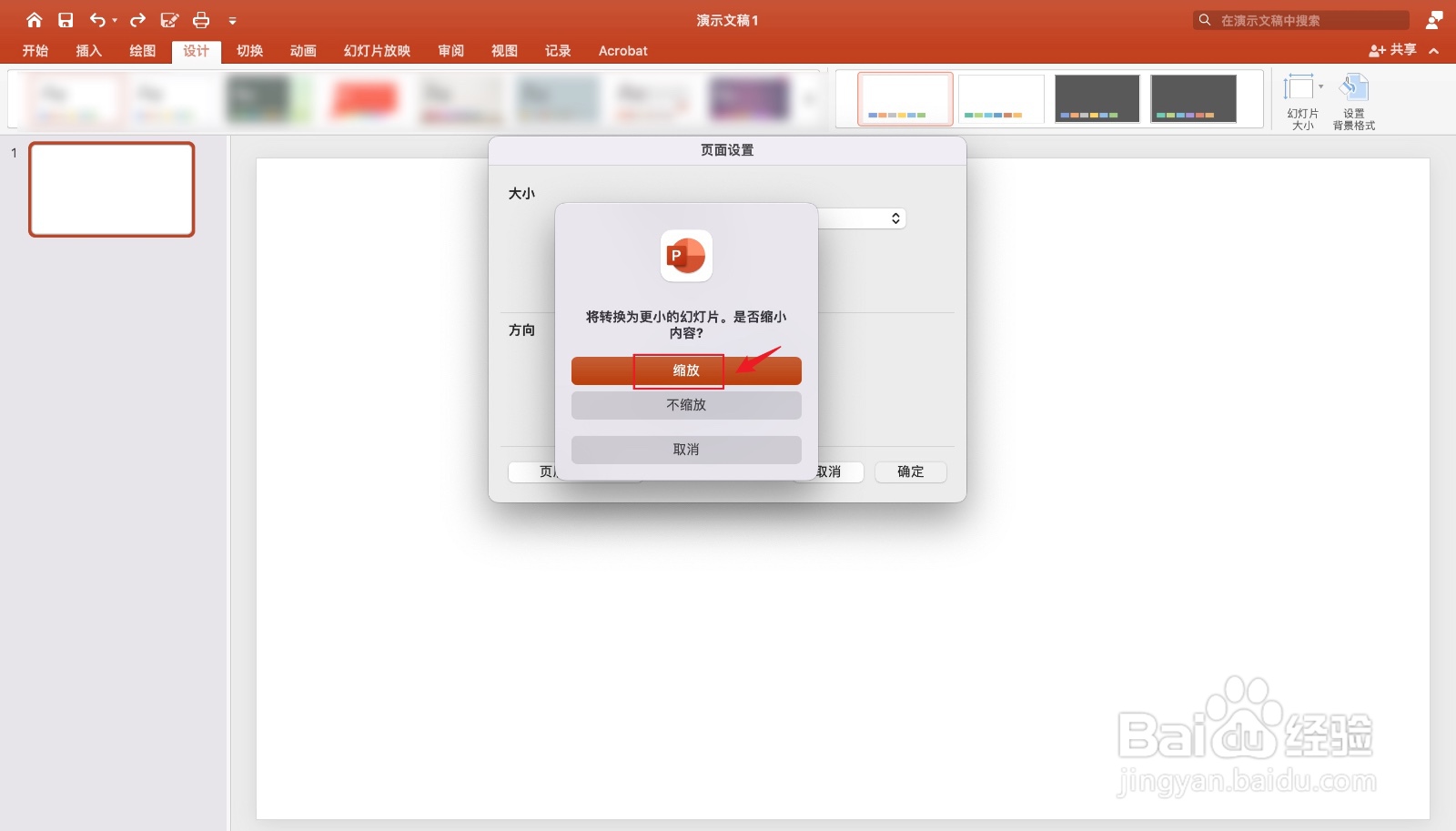1456x831 pixels.
Task: Click 不缩放 to keep content size
Action: pos(686,405)
